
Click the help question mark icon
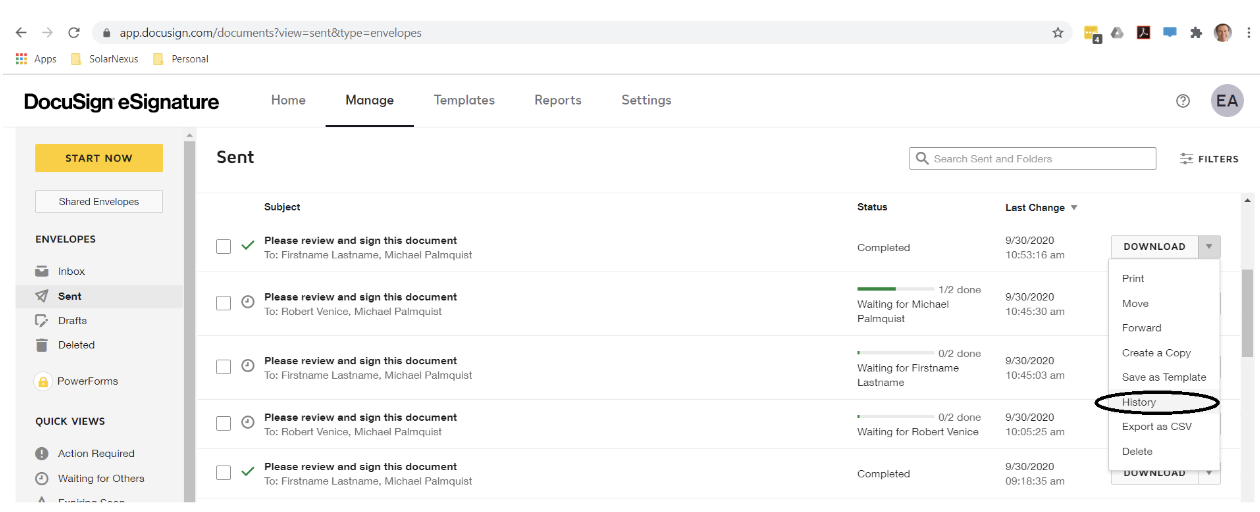(x=1183, y=101)
